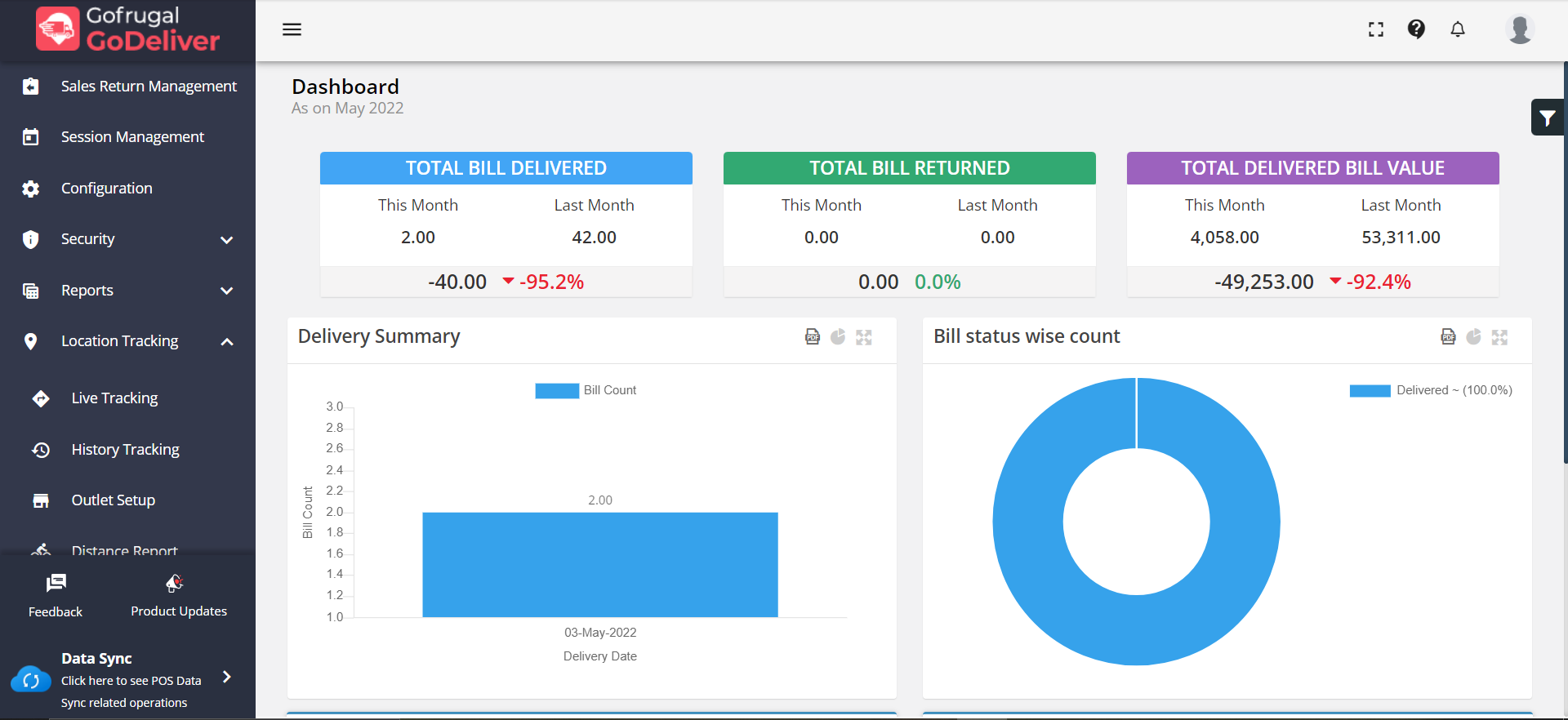Image resolution: width=1568 pixels, height=720 pixels.
Task: Open Session Management from sidebar
Action: click(132, 137)
